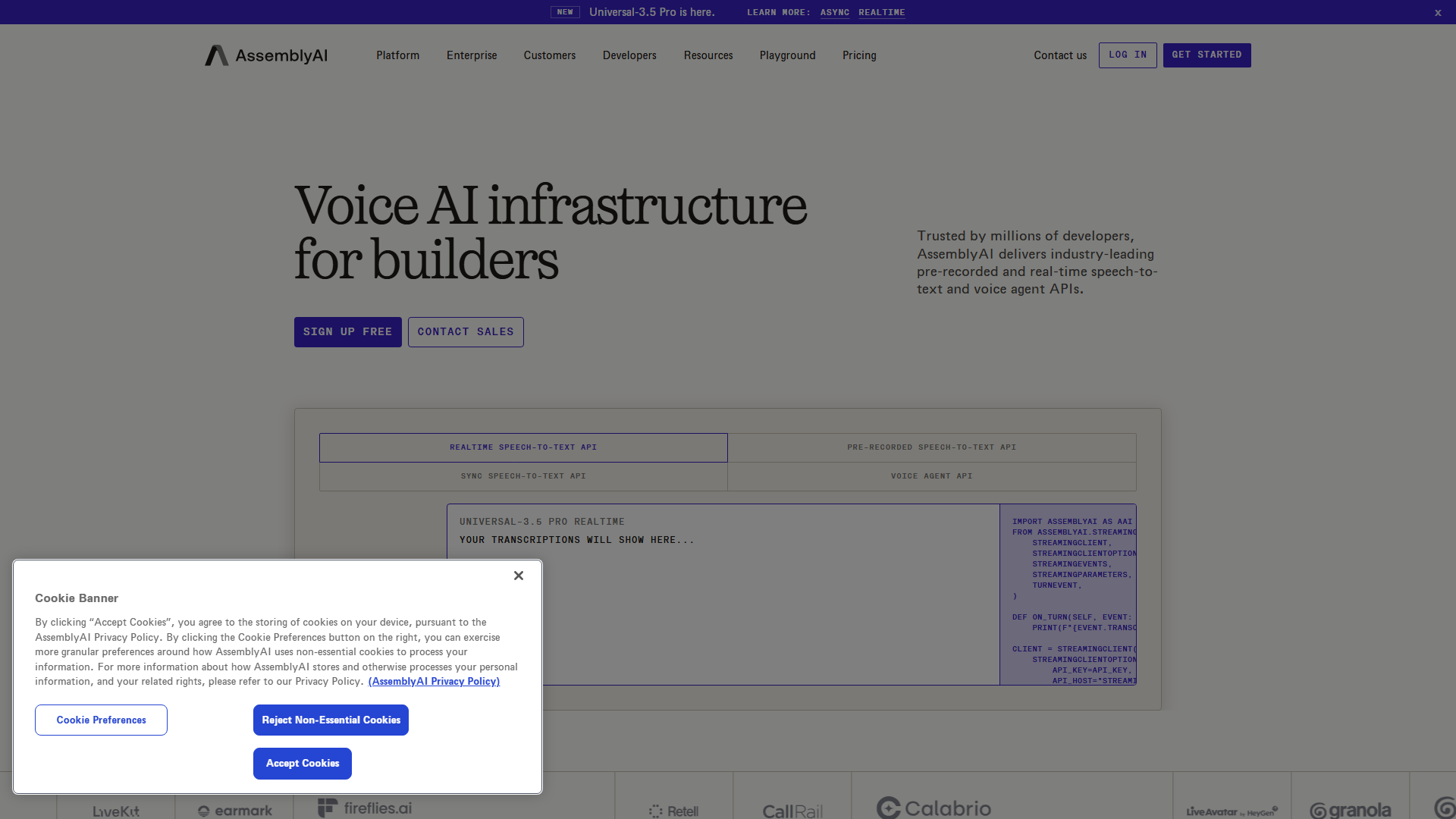Go to the Pricing page

click(859, 55)
